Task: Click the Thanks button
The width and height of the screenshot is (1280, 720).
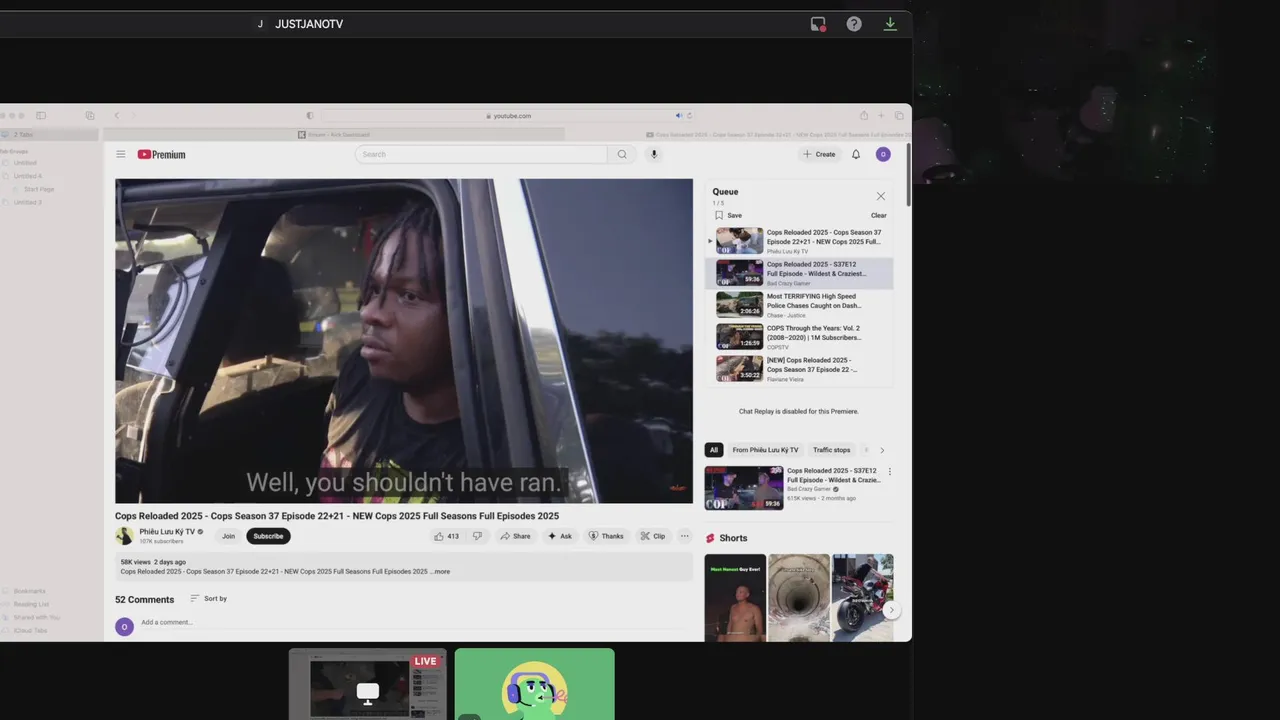Action: (606, 536)
